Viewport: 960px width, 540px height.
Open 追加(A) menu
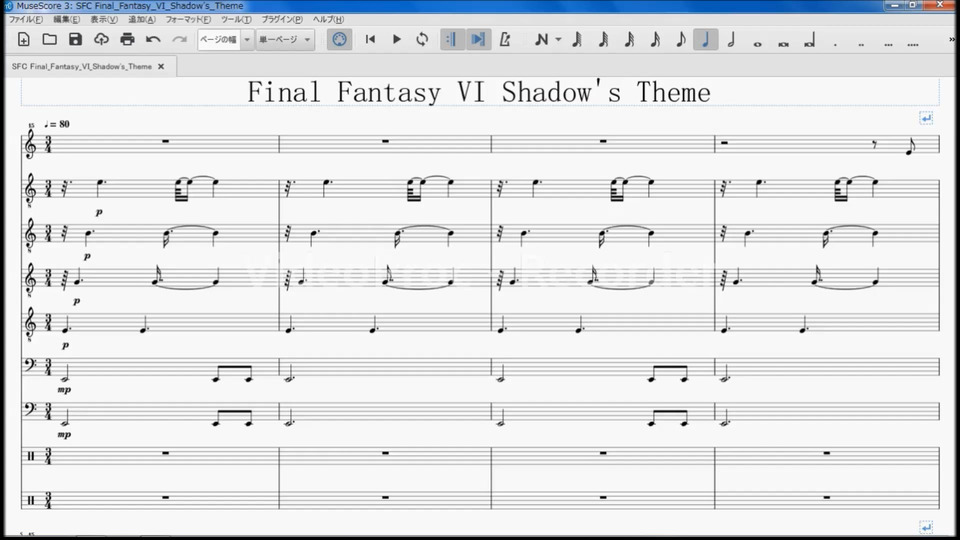[x=141, y=20]
